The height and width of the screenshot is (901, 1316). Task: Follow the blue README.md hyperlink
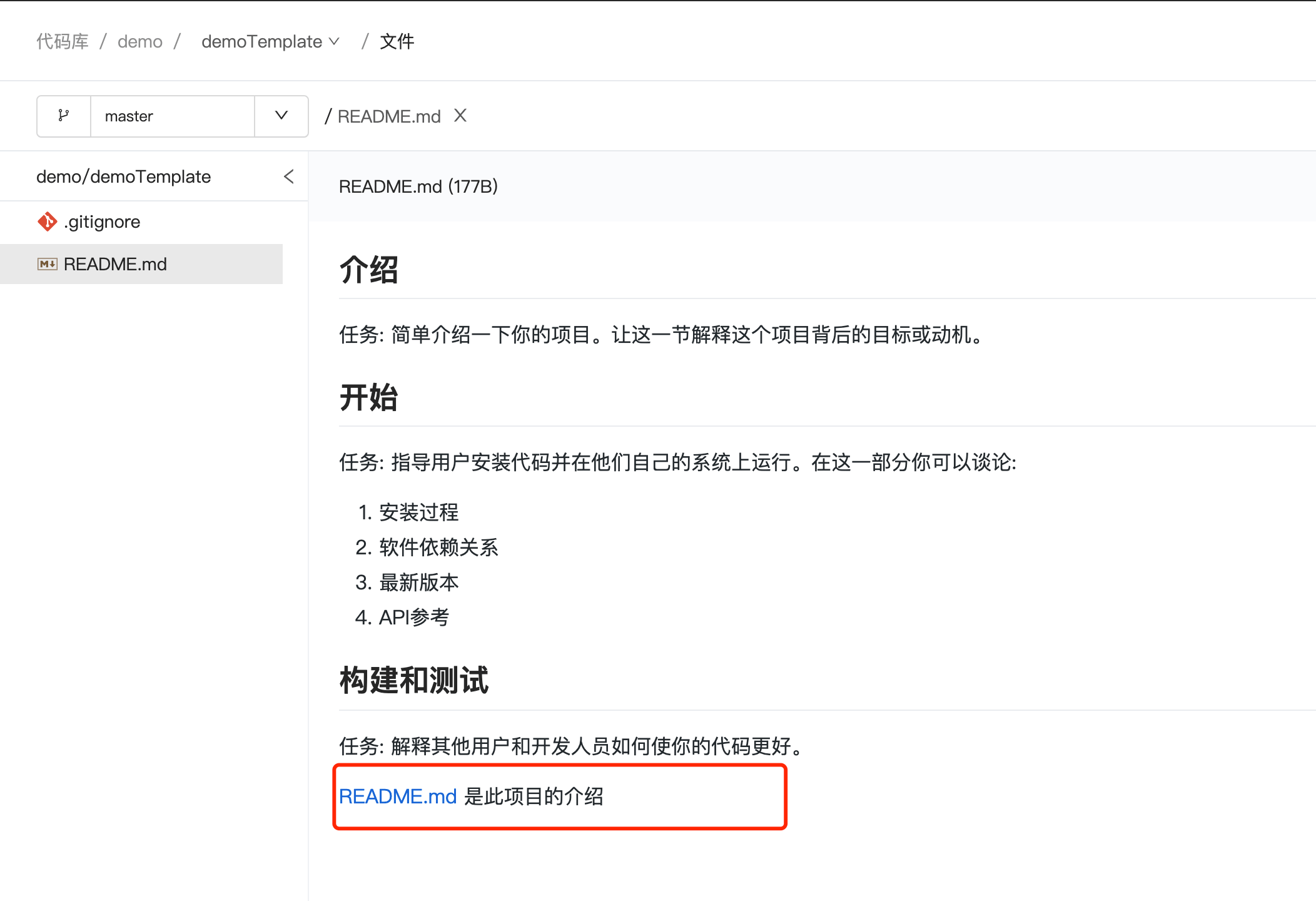(398, 797)
